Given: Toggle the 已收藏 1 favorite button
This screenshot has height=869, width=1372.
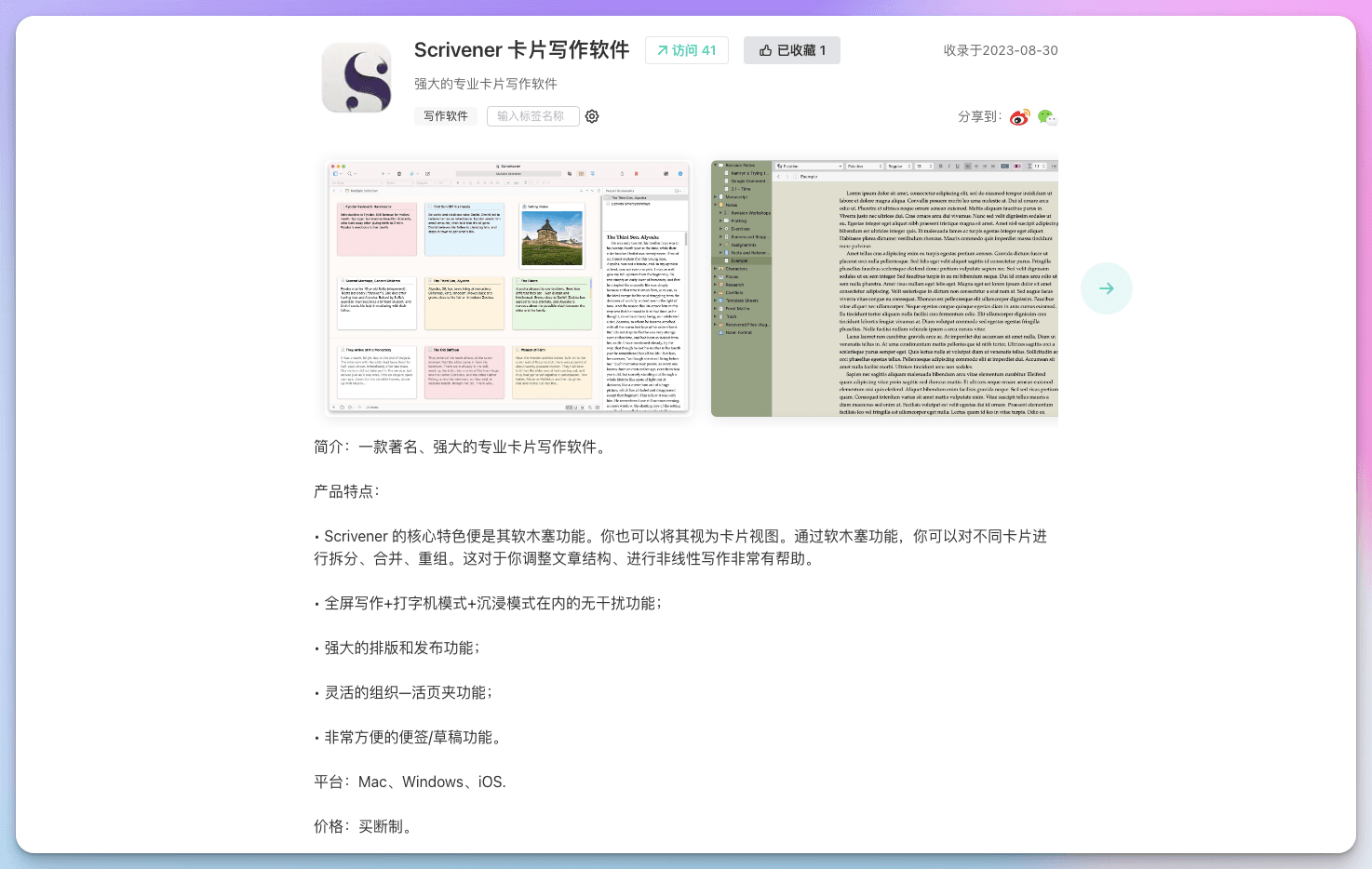Looking at the screenshot, I should 792,50.
